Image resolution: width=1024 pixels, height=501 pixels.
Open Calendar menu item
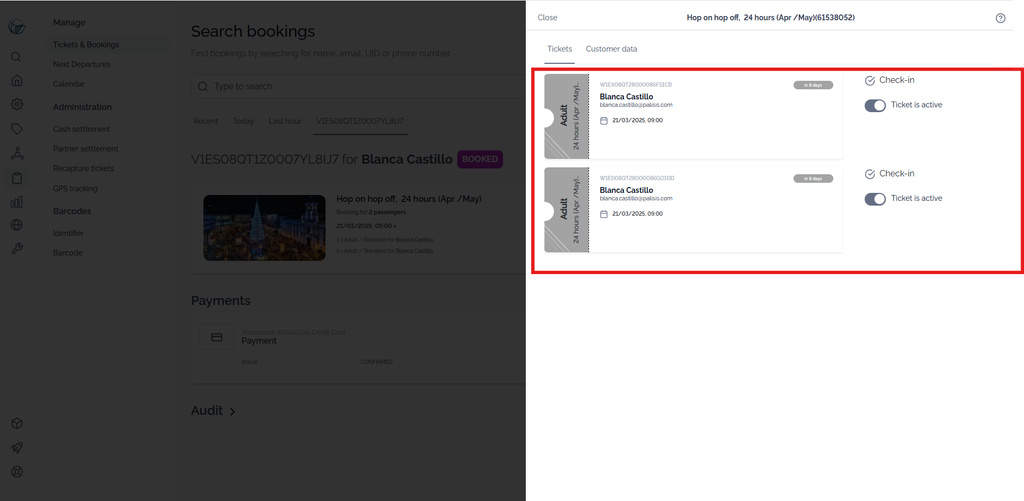(x=69, y=84)
